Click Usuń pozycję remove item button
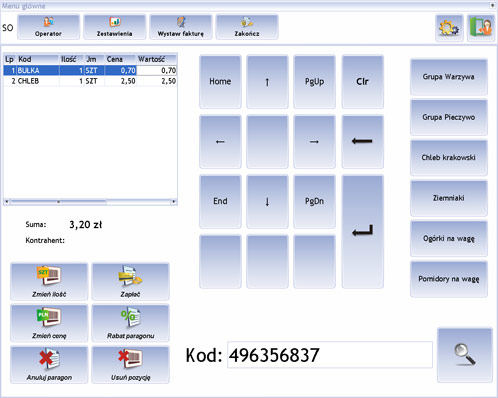498x398 pixels. (130, 365)
